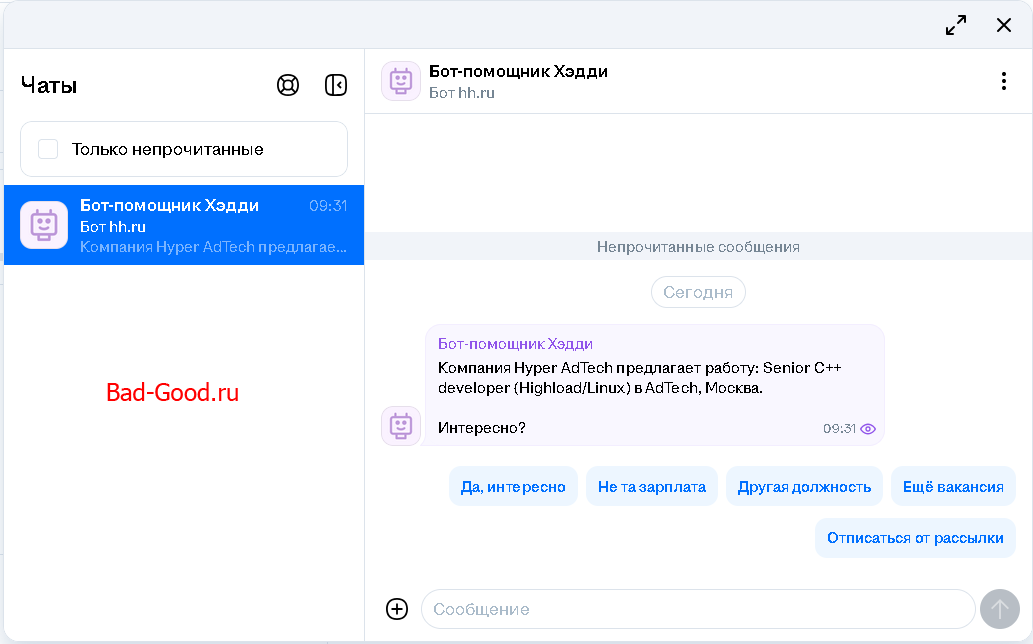The width and height of the screenshot is (1033, 644).
Task: Click the eye read-status icon
Action: point(867,428)
